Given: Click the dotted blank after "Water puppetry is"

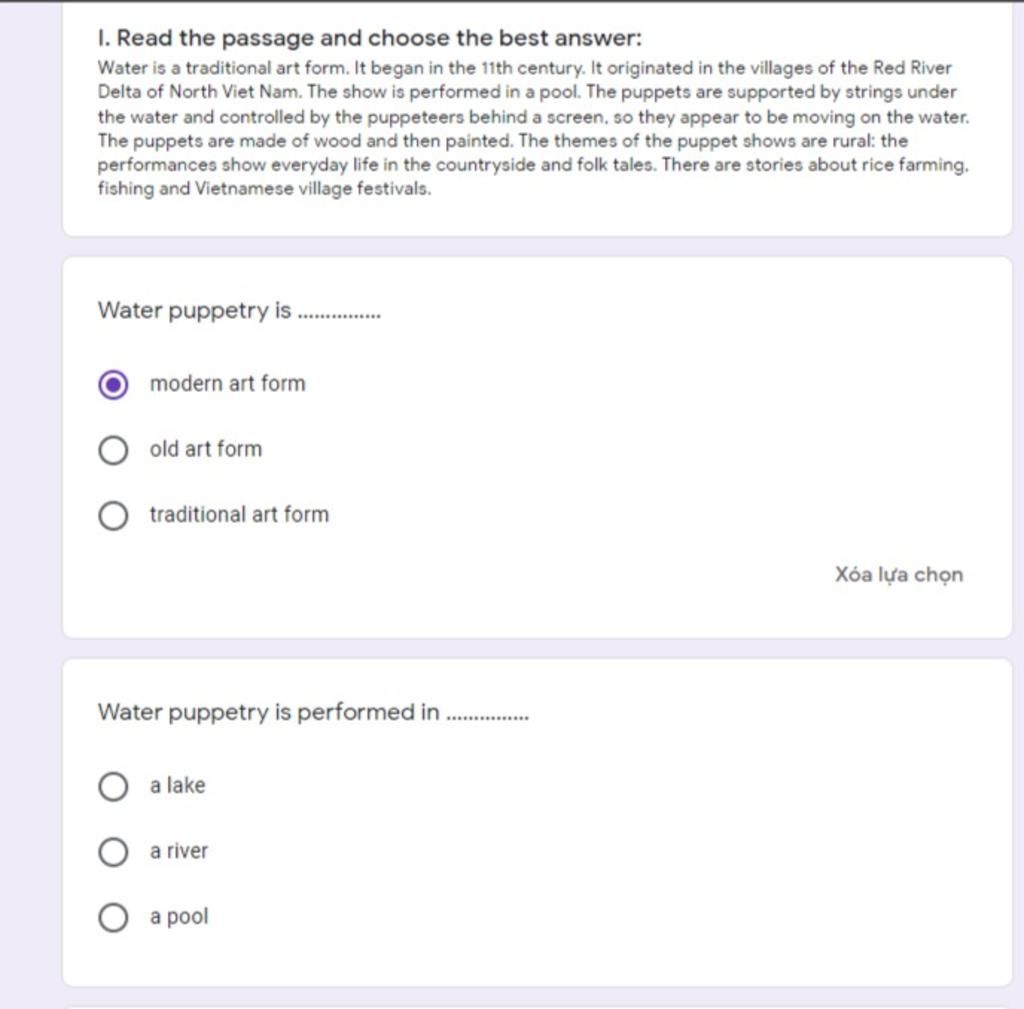Looking at the screenshot, I should (x=339, y=316).
